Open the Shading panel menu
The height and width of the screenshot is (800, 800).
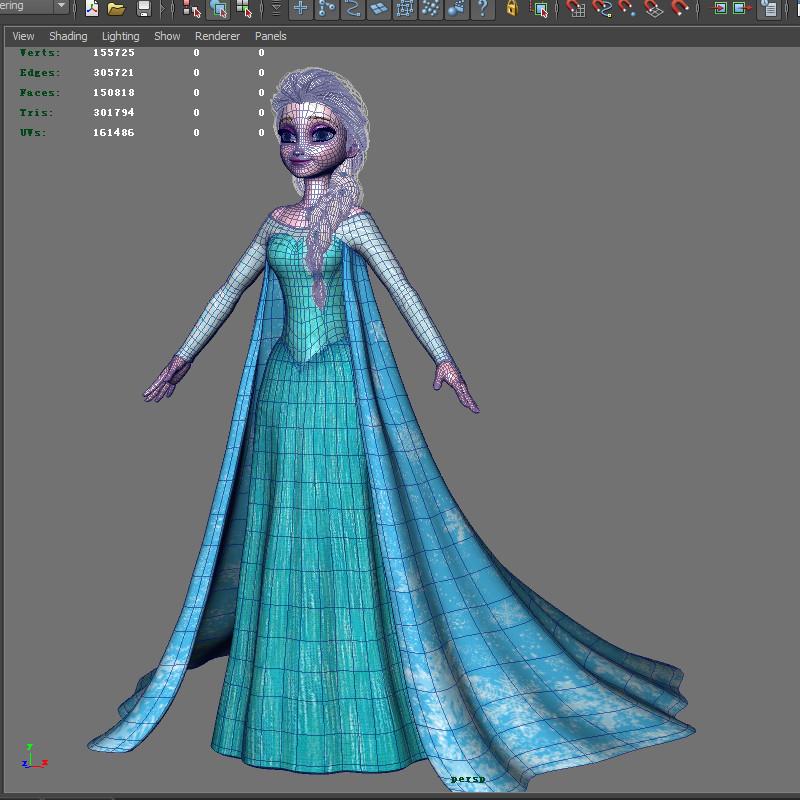(x=68, y=36)
